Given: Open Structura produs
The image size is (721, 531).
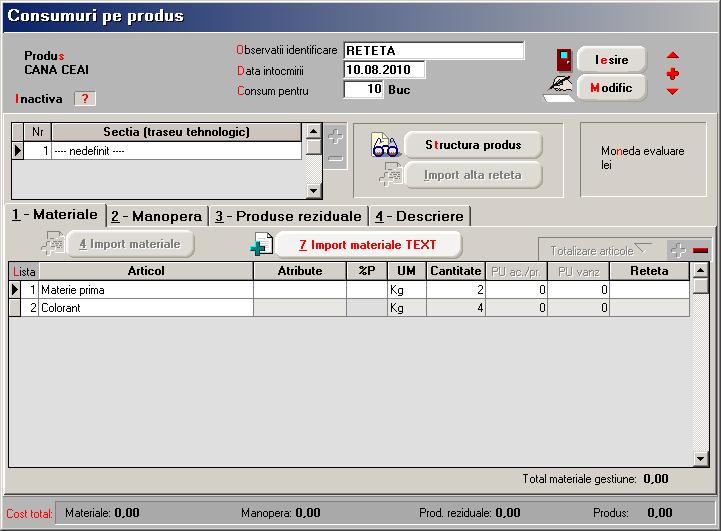Looking at the screenshot, I should pos(473,145).
